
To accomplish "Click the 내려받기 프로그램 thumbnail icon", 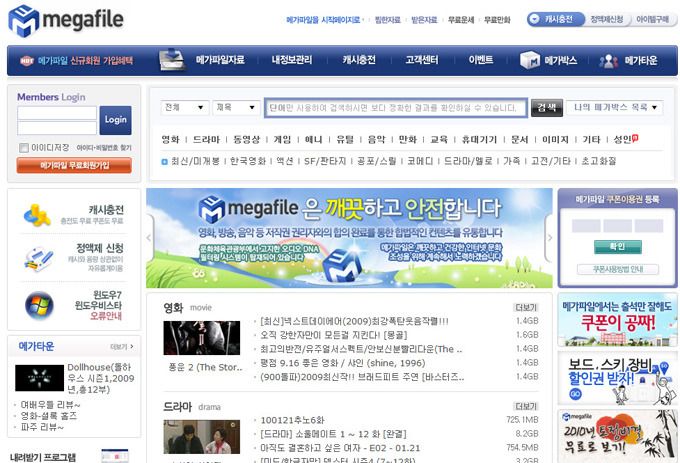I will point(115,456).
